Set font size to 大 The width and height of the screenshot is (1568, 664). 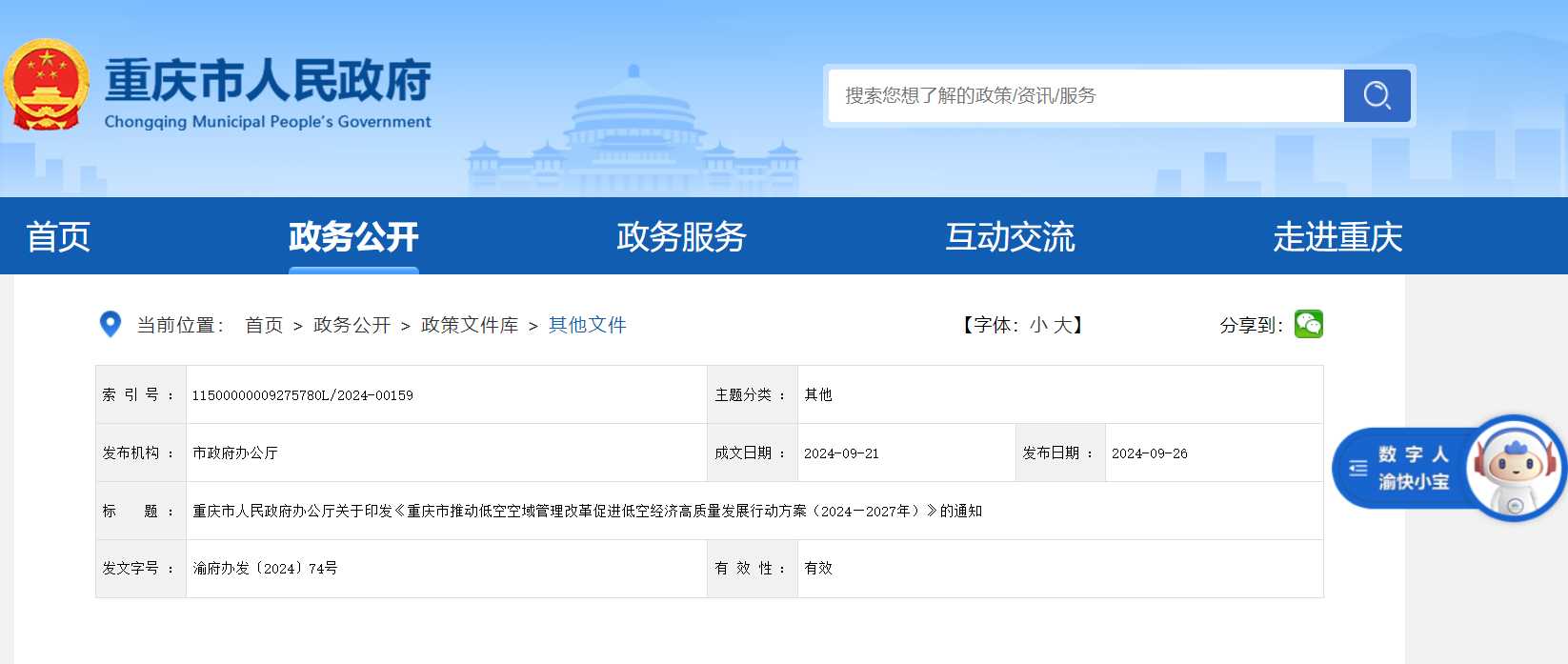(1062, 325)
